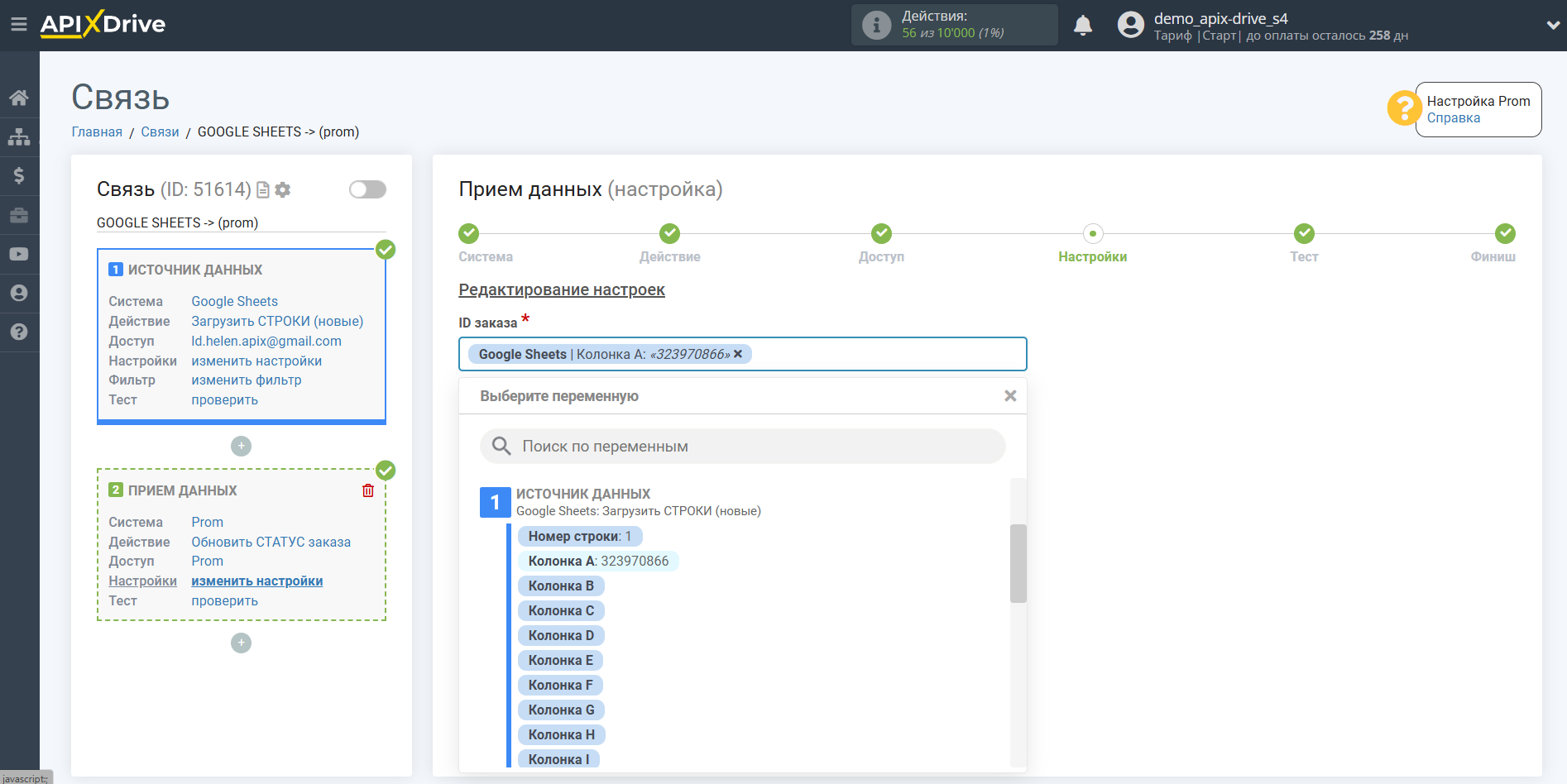Click the user avatar icon

[x=1130, y=25]
